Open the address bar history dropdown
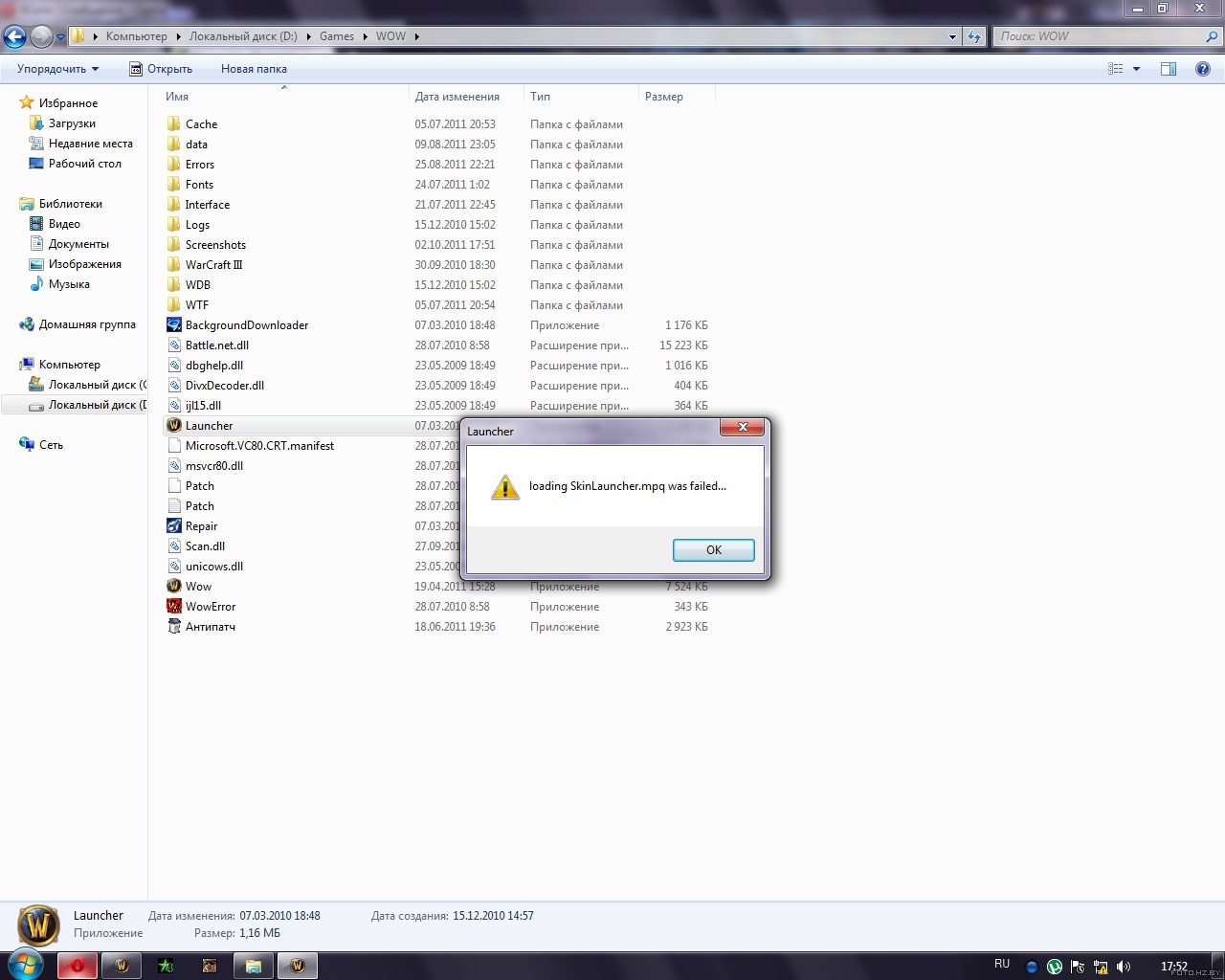The height and width of the screenshot is (980, 1225). (x=952, y=36)
